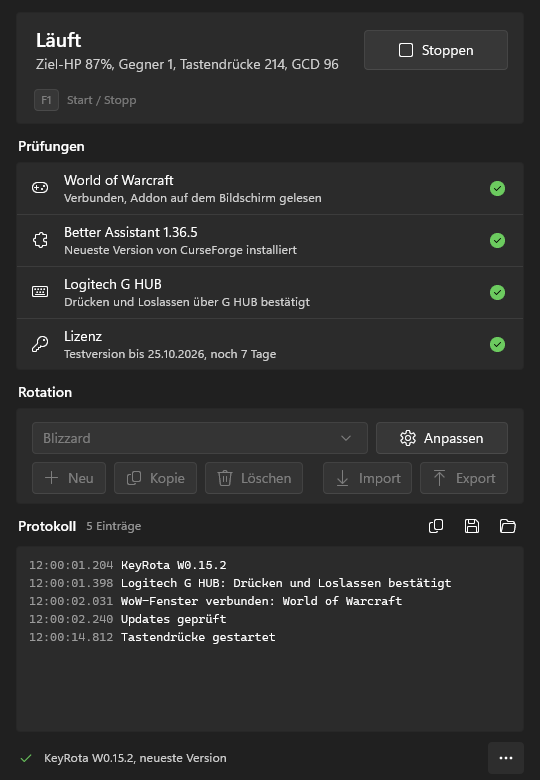Click log entry 'Tastendrücke gestartet'
This screenshot has width=540, height=780.
tap(198, 637)
